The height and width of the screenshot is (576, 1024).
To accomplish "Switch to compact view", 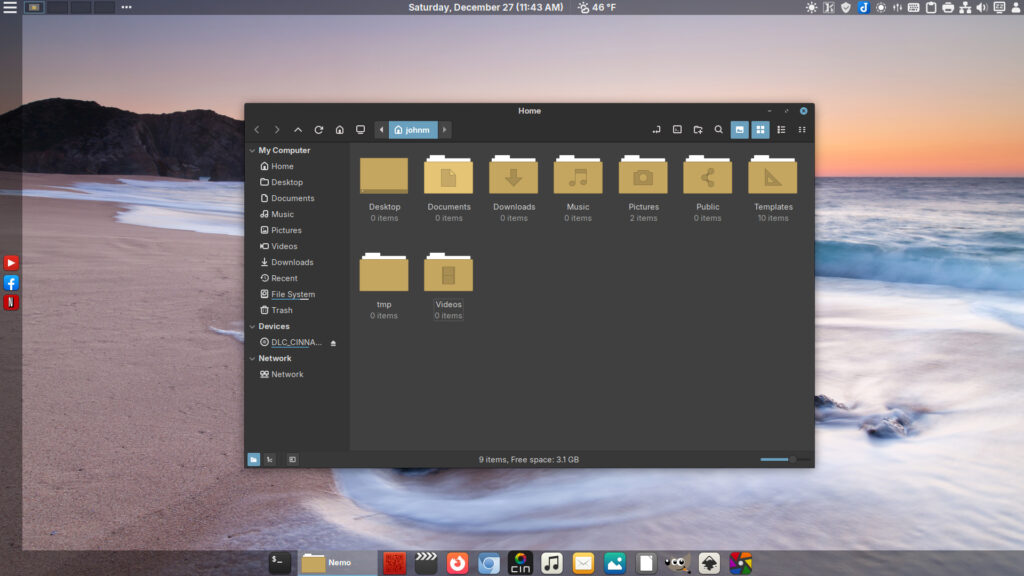I will click(x=802, y=130).
